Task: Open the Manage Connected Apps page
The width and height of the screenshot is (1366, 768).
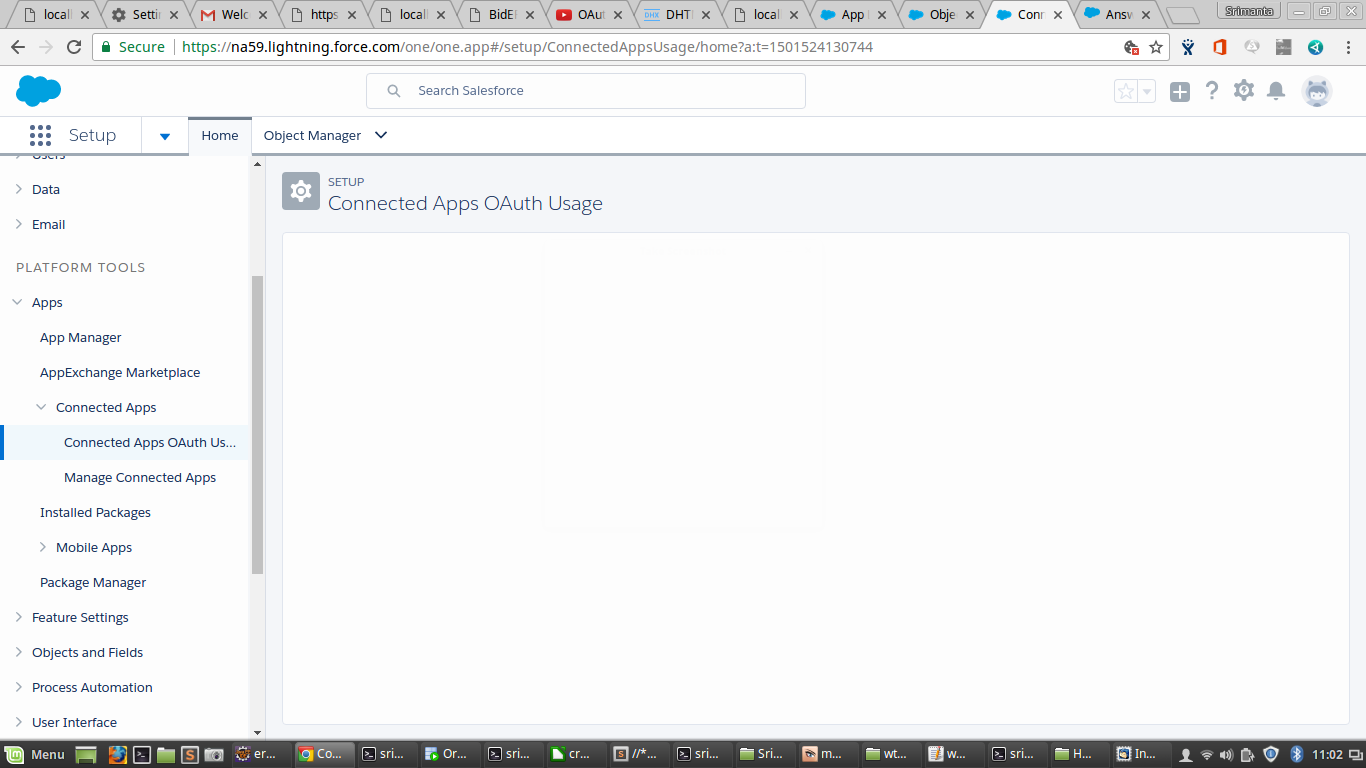Action: (139, 477)
